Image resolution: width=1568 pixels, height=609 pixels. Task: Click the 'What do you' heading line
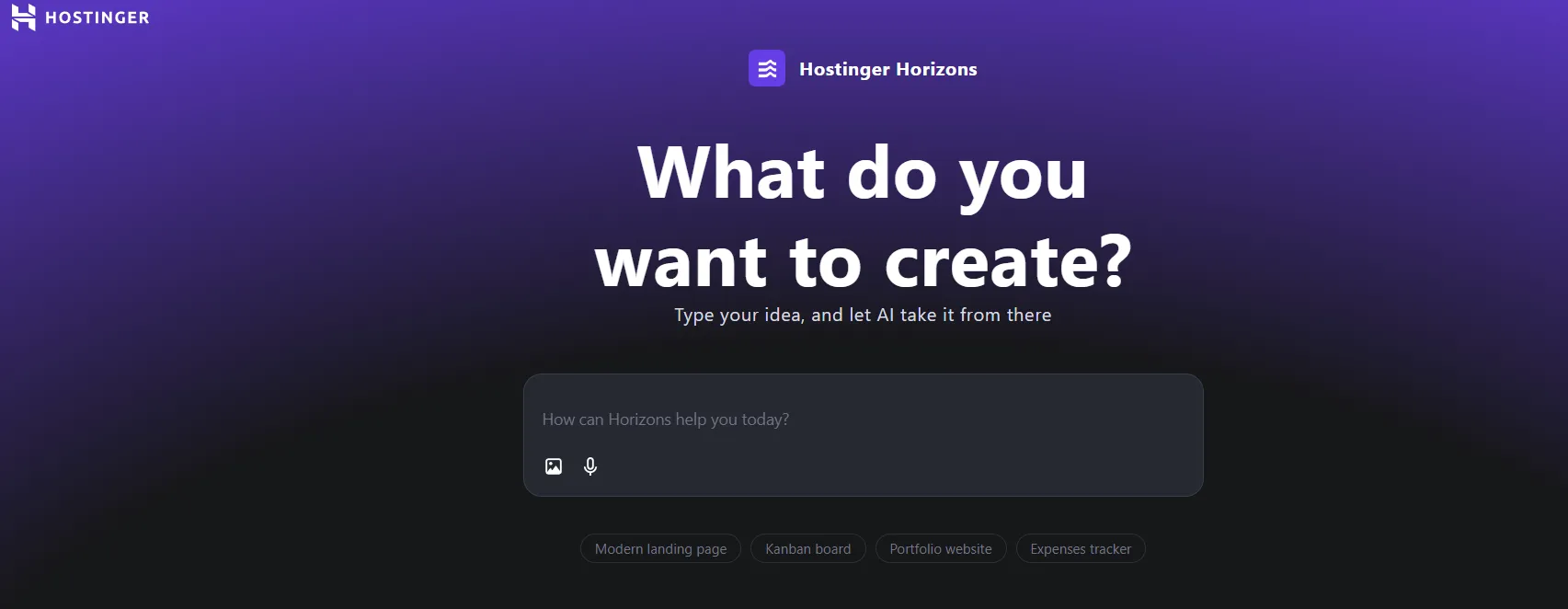pos(862,174)
